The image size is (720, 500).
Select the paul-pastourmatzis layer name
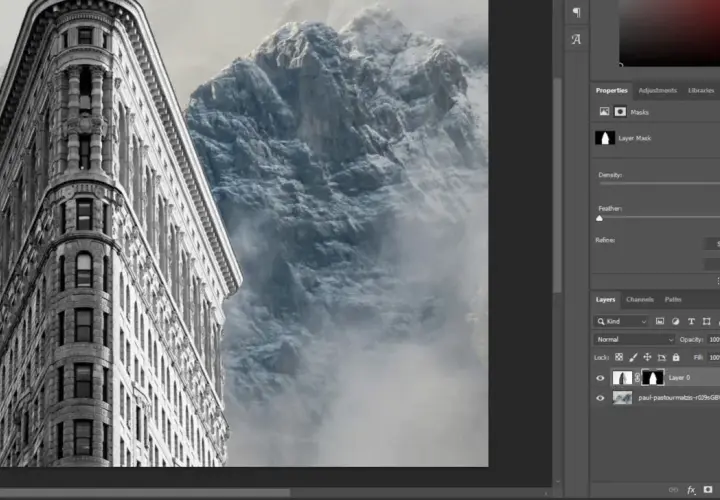click(x=679, y=398)
